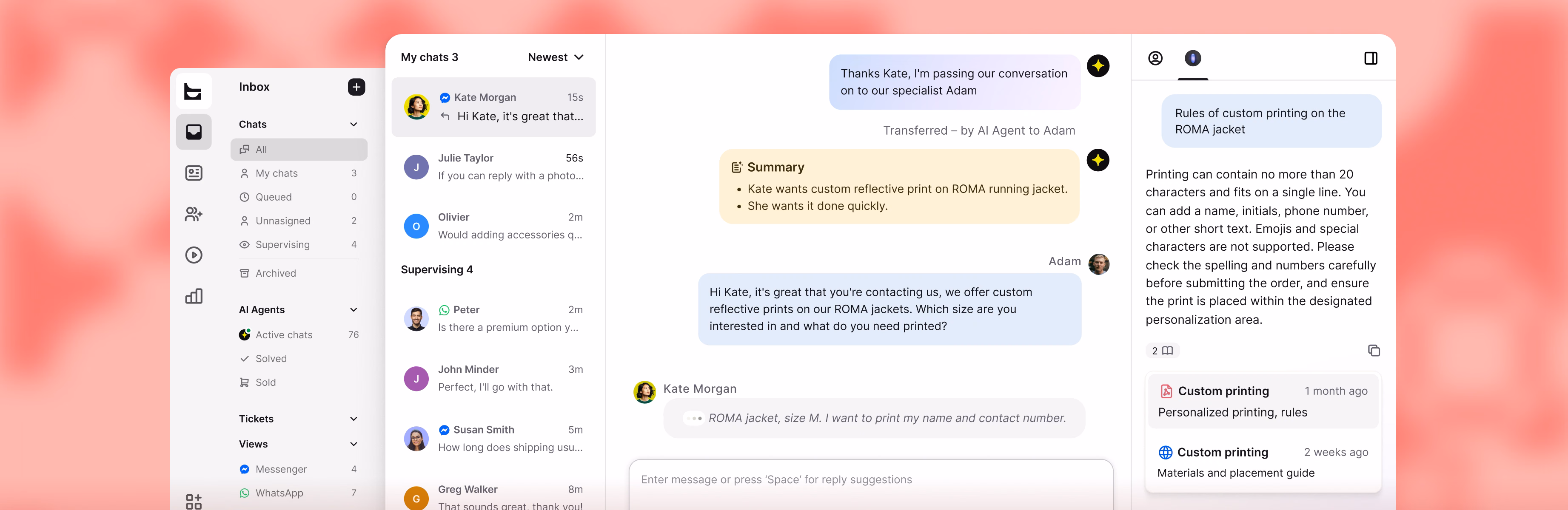The image size is (1568, 510).
Task: Copy the printing rules answer
Action: [1373, 350]
